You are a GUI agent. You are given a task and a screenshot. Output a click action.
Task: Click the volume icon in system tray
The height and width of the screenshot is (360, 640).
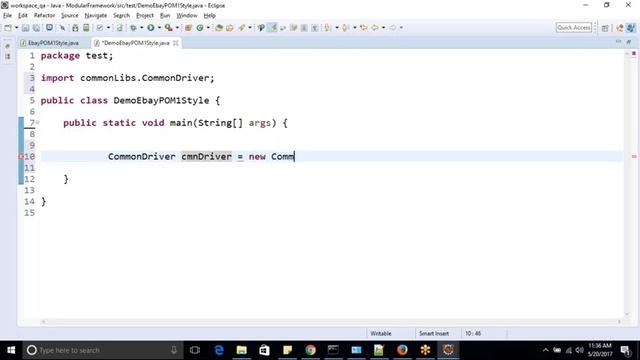(580, 350)
